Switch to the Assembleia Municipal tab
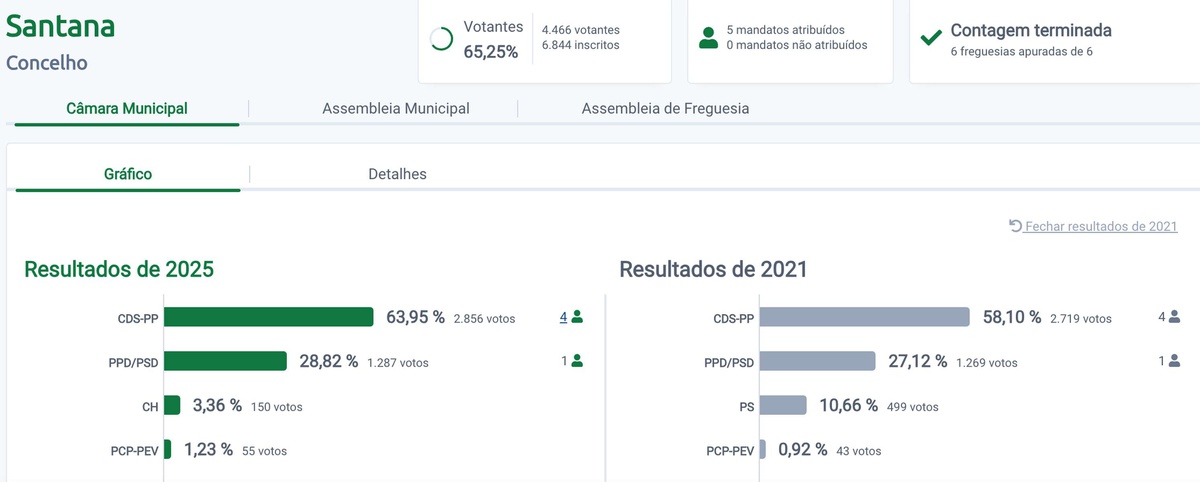This screenshot has width=1200, height=482. pos(396,108)
